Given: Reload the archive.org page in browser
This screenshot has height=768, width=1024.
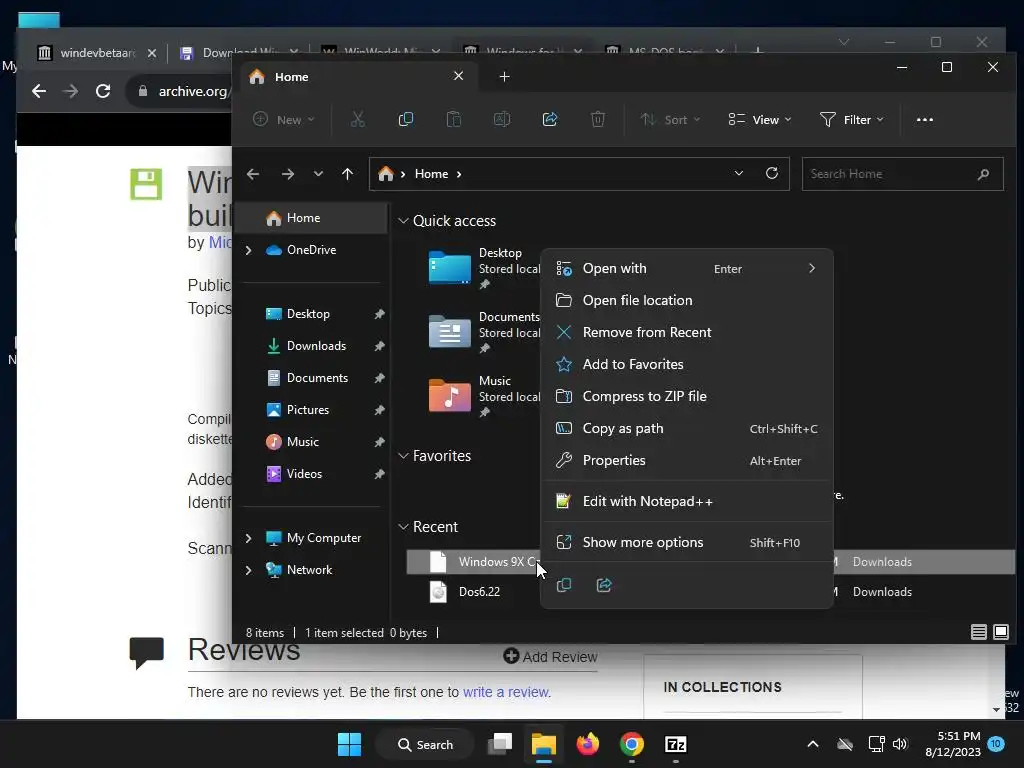Looking at the screenshot, I should pos(103,91).
